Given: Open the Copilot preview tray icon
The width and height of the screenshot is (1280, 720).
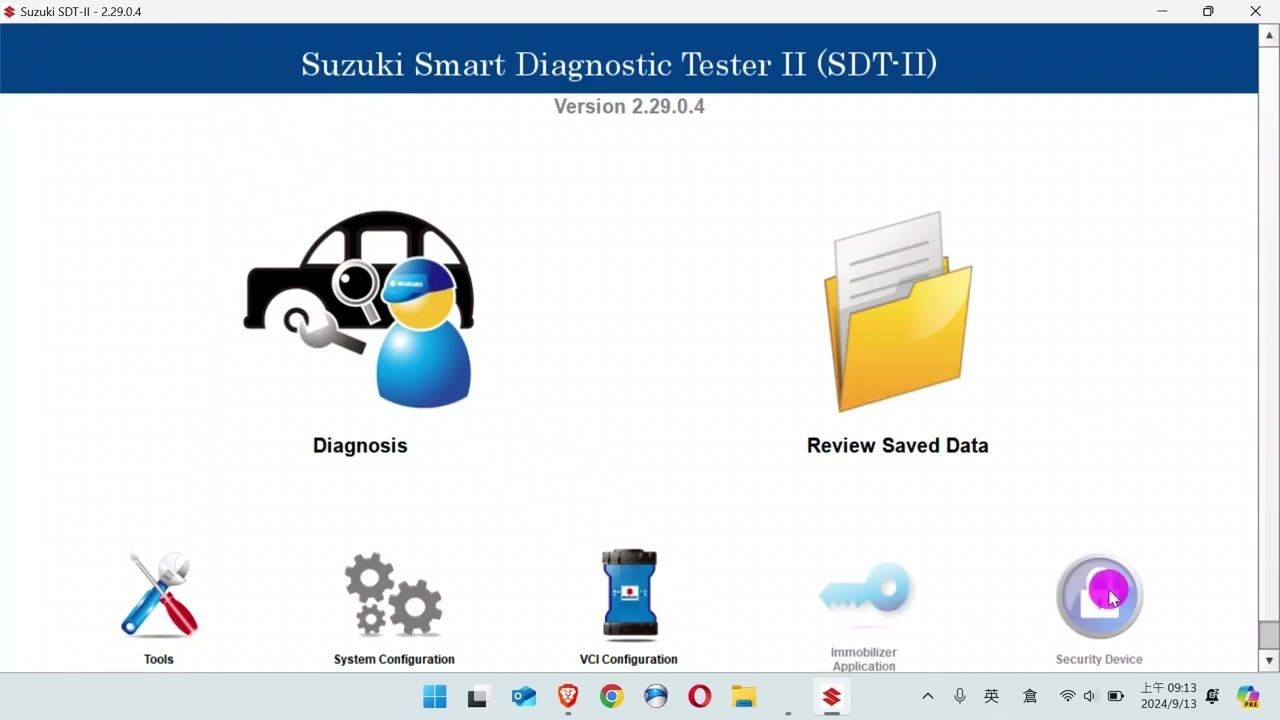Looking at the screenshot, I should tap(1248, 697).
